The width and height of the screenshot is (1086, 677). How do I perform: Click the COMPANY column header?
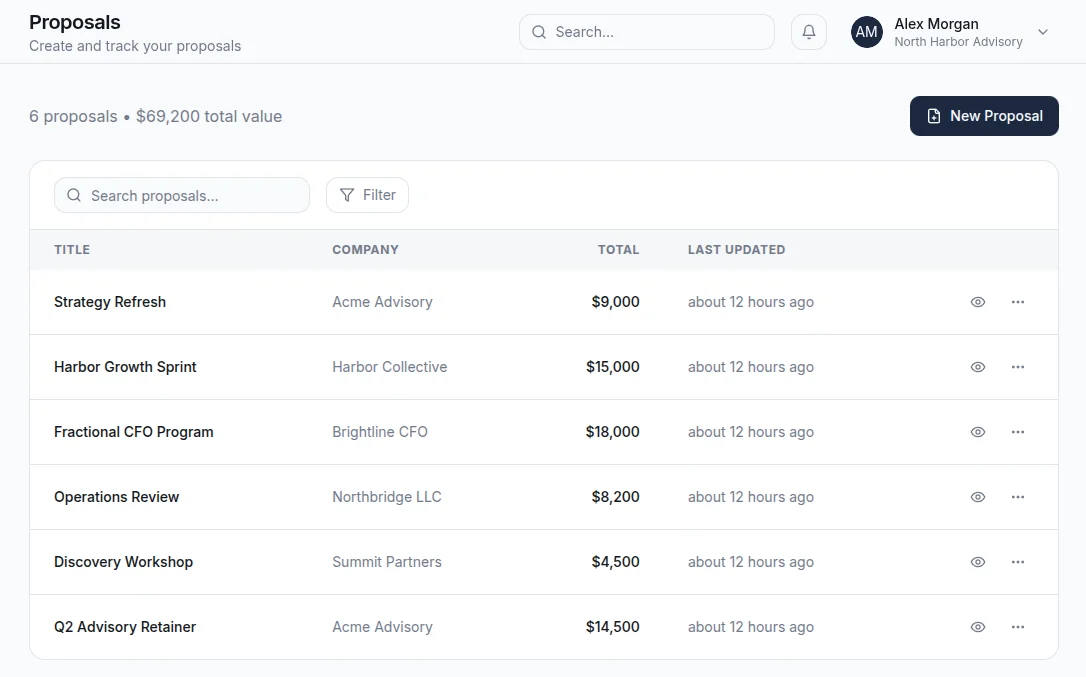[365, 249]
